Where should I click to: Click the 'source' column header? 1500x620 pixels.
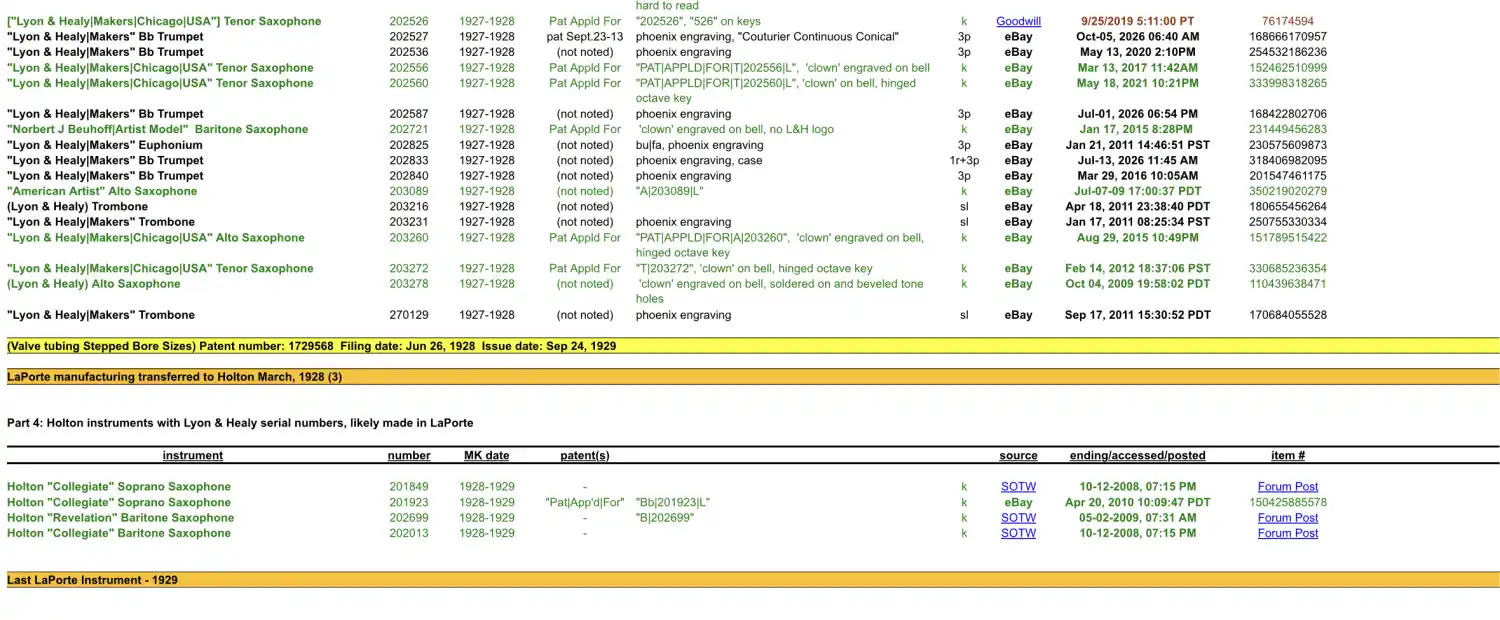(1018, 456)
